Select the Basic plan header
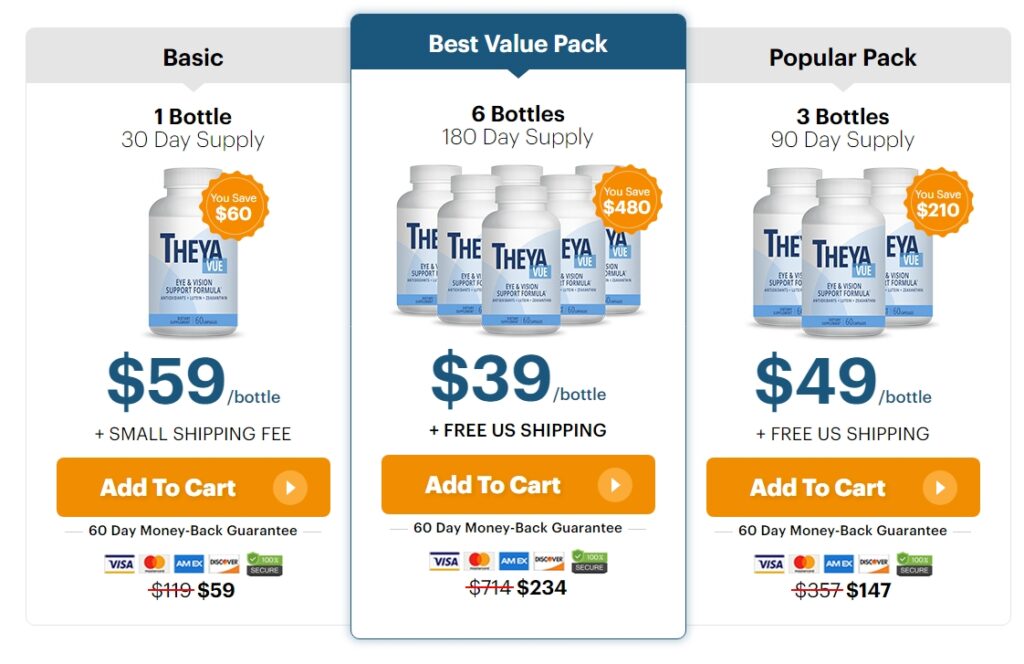 click(193, 58)
